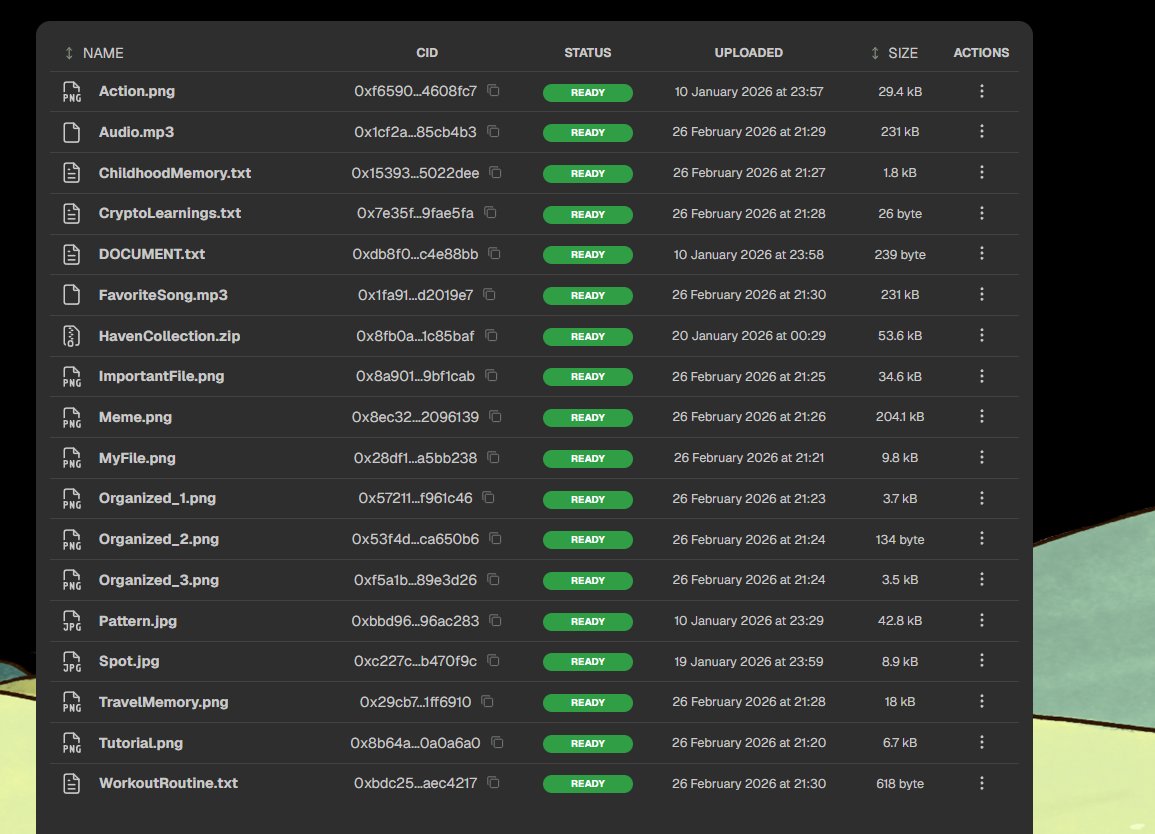Click the PNG file icon for Action.png
The height and width of the screenshot is (834, 1155).
[71, 91]
